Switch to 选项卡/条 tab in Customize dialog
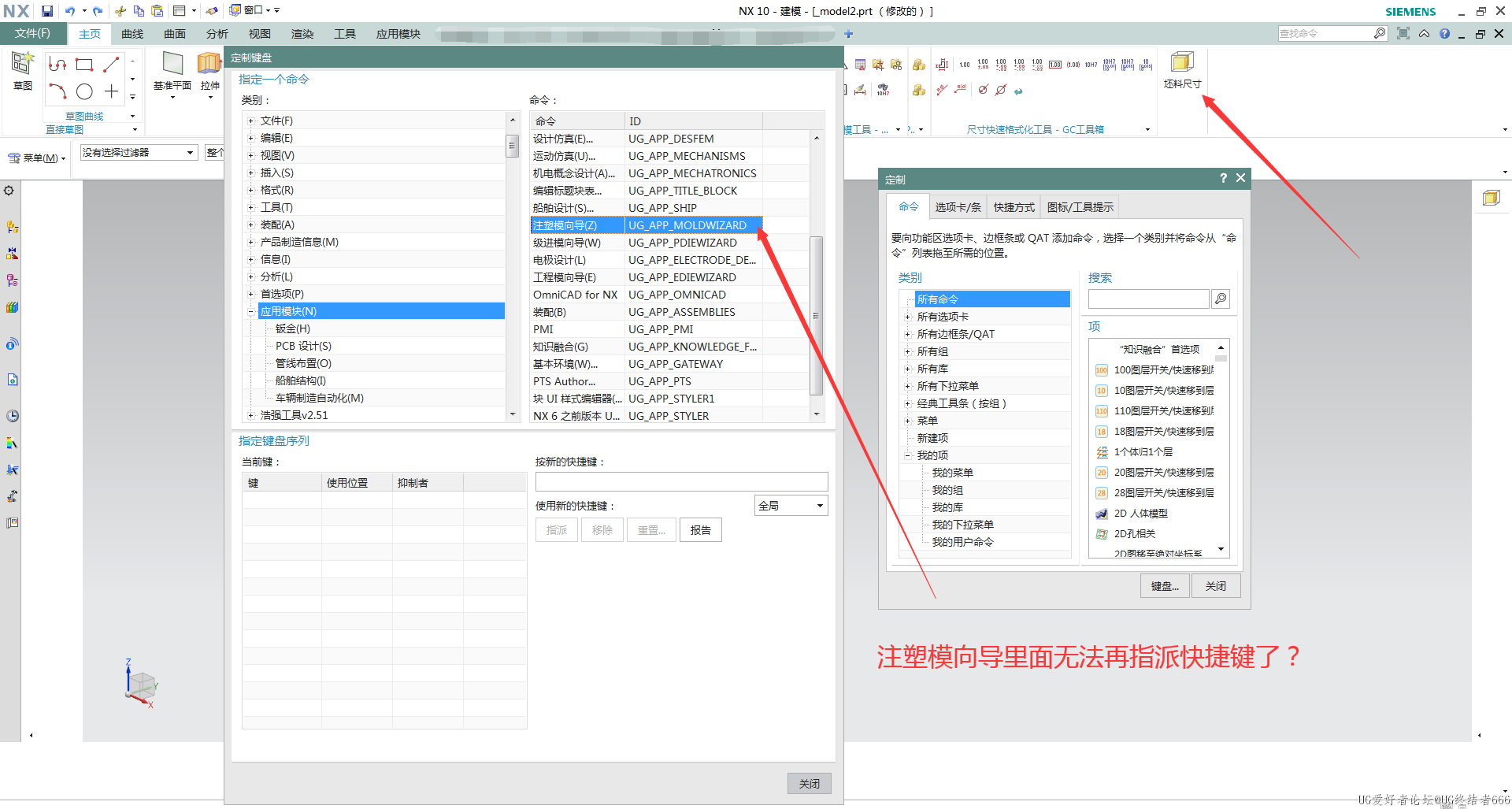 (958, 207)
